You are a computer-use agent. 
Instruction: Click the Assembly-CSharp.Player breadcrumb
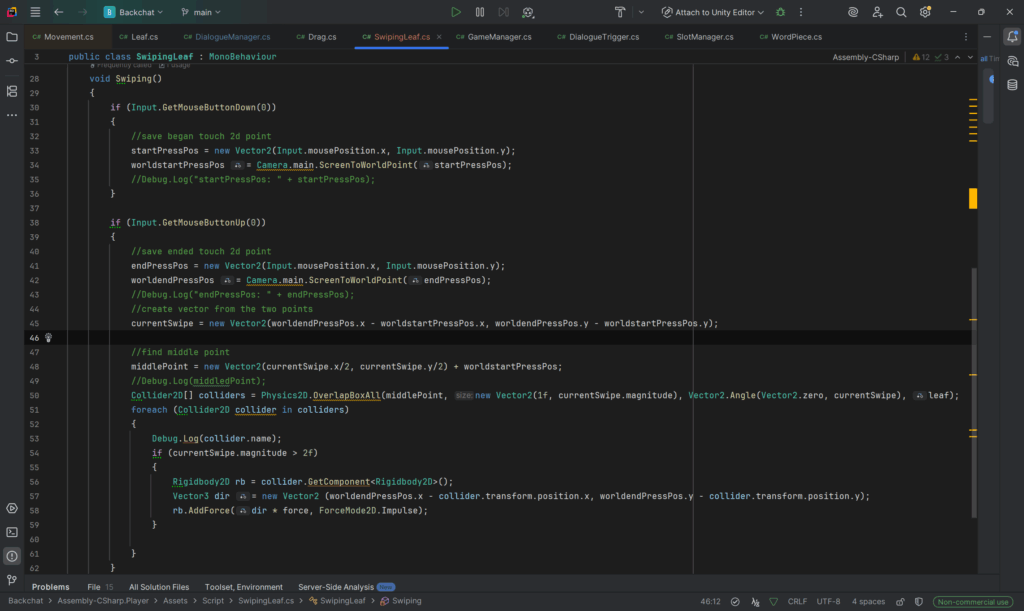pyautogui.click(x=103, y=601)
